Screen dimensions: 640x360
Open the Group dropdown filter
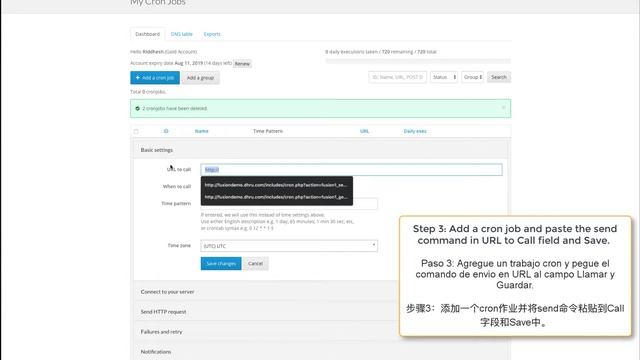click(473, 77)
